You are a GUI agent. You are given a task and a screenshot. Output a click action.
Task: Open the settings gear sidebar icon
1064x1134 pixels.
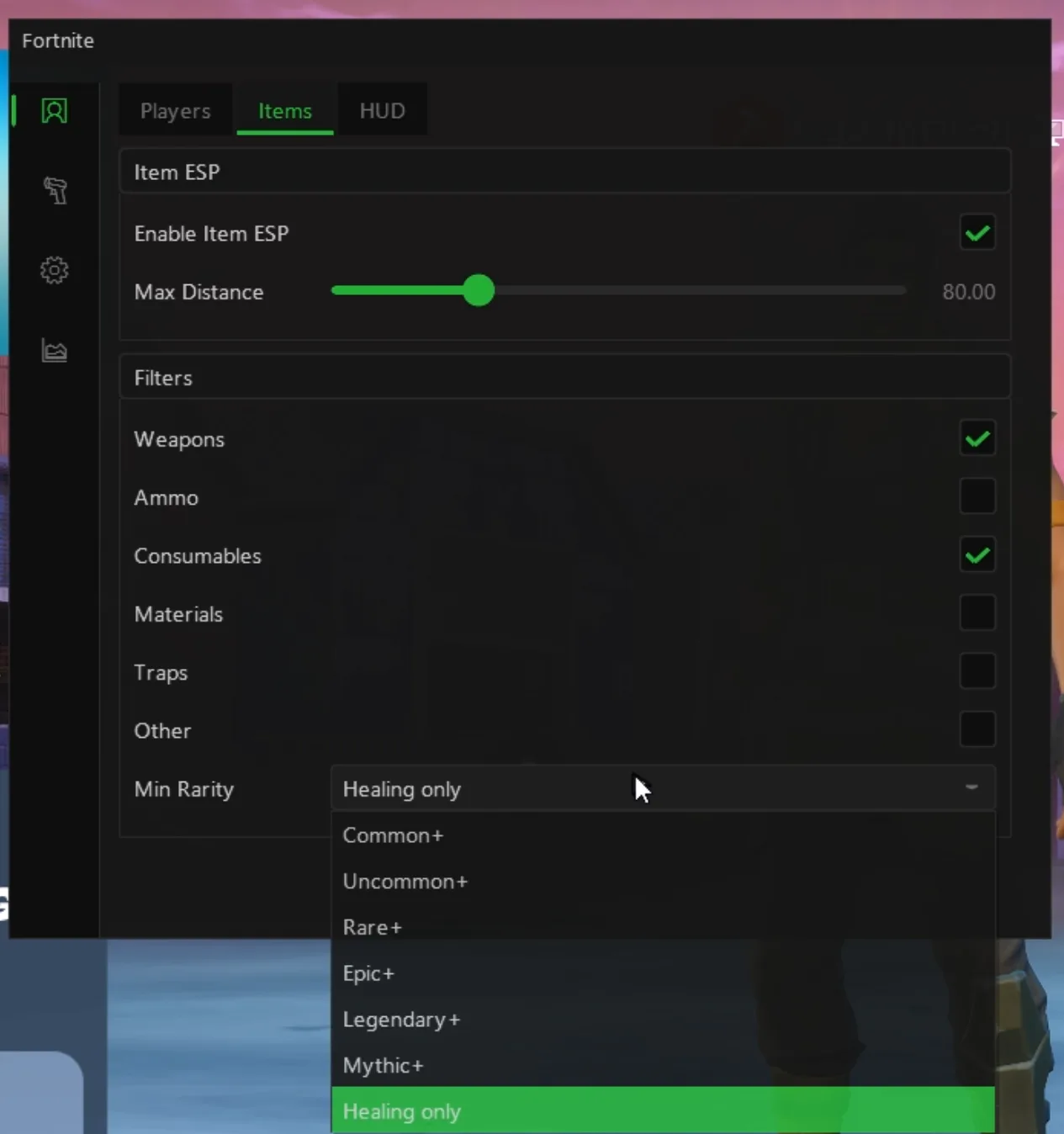pyautogui.click(x=55, y=270)
